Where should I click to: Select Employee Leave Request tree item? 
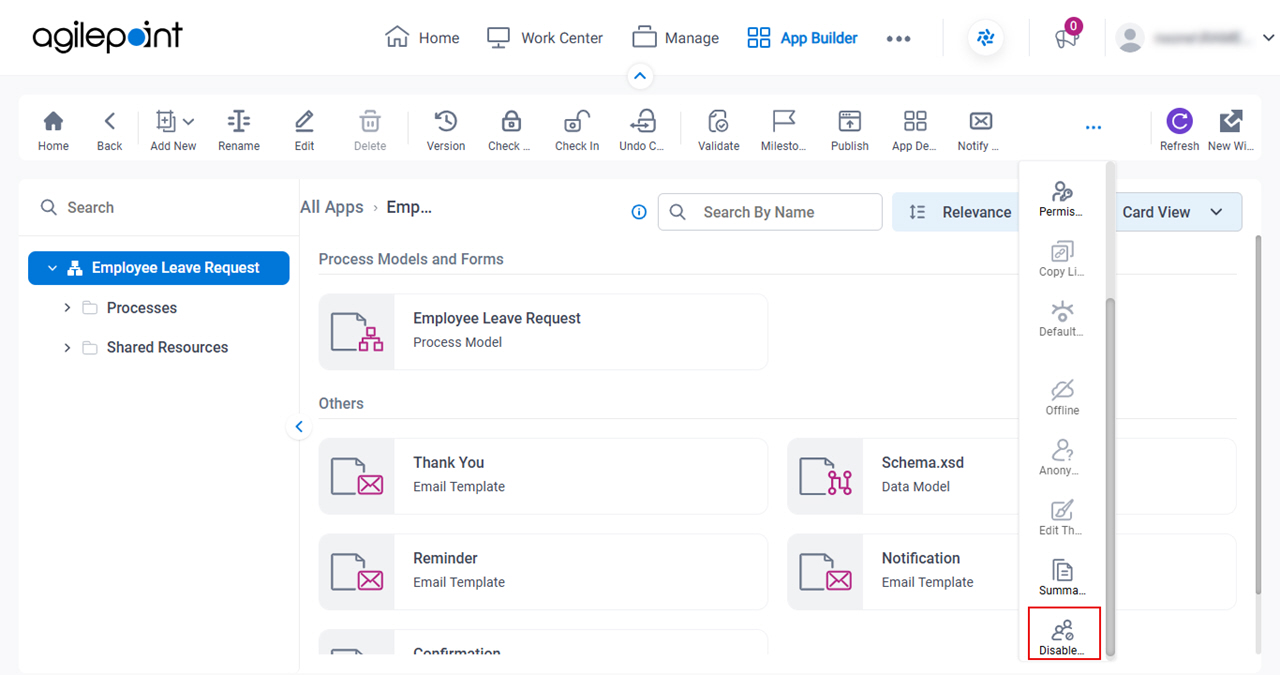tap(158, 268)
